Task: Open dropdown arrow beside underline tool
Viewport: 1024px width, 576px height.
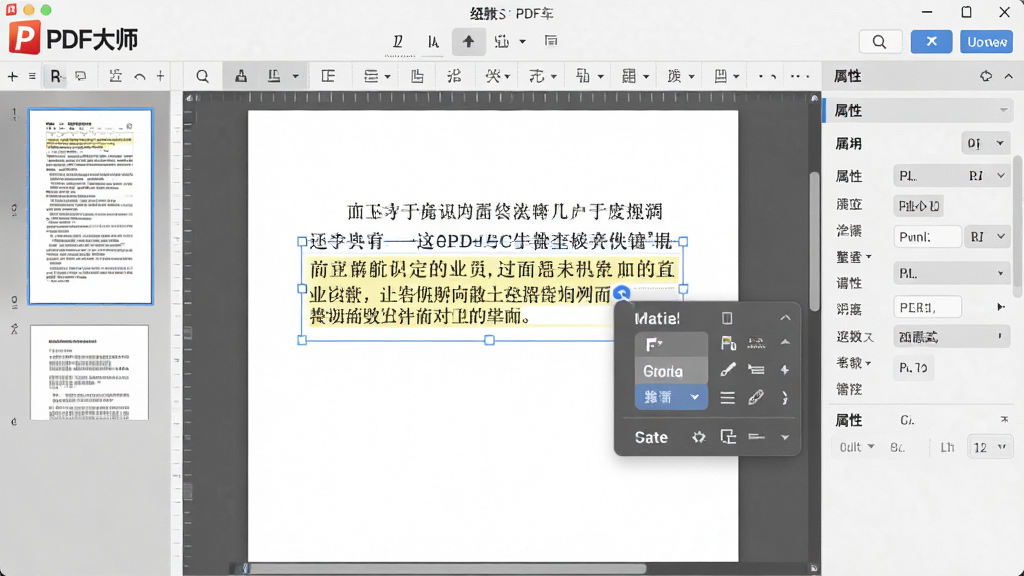Action: click(295, 76)
